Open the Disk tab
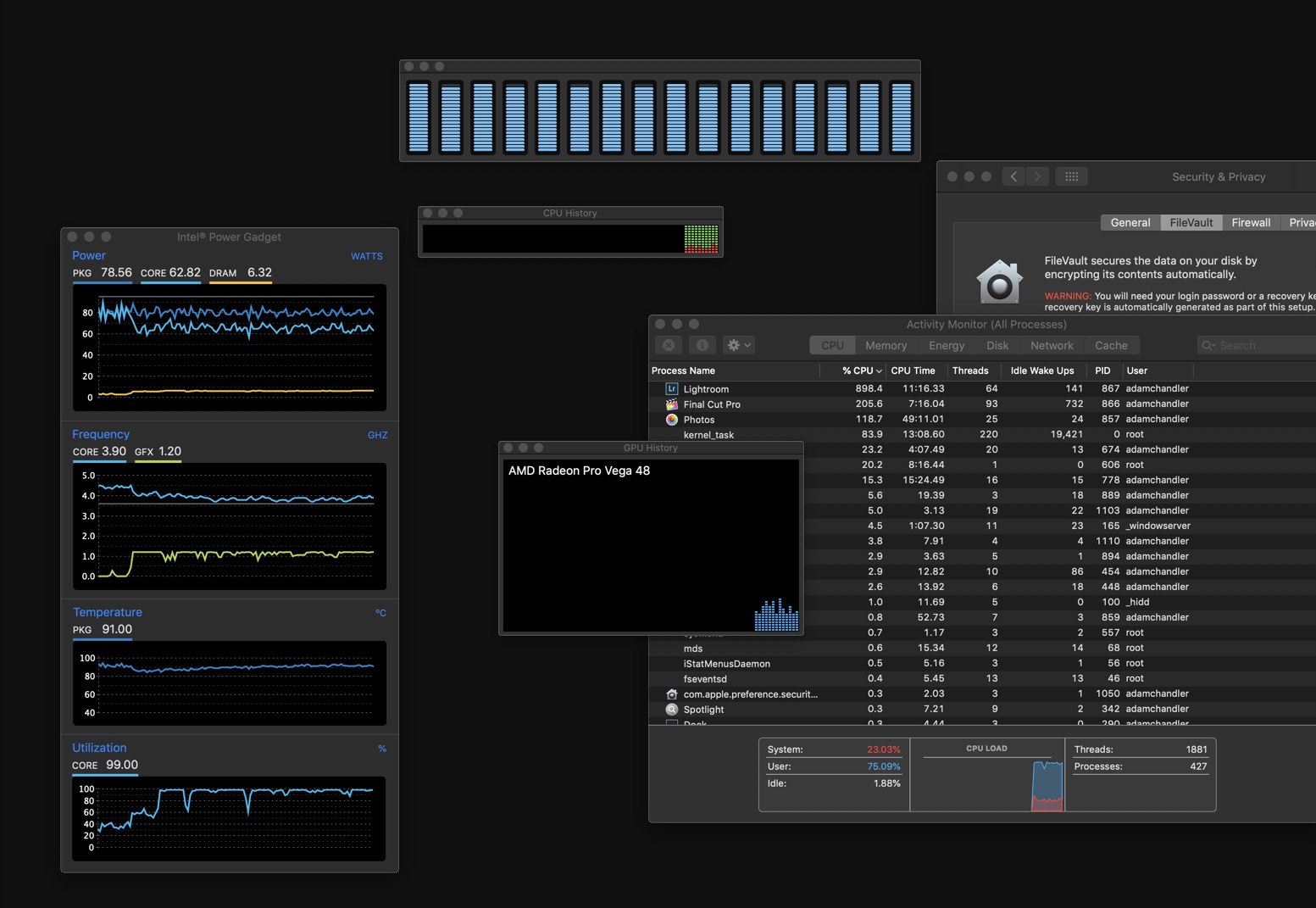 coord(997,346)
